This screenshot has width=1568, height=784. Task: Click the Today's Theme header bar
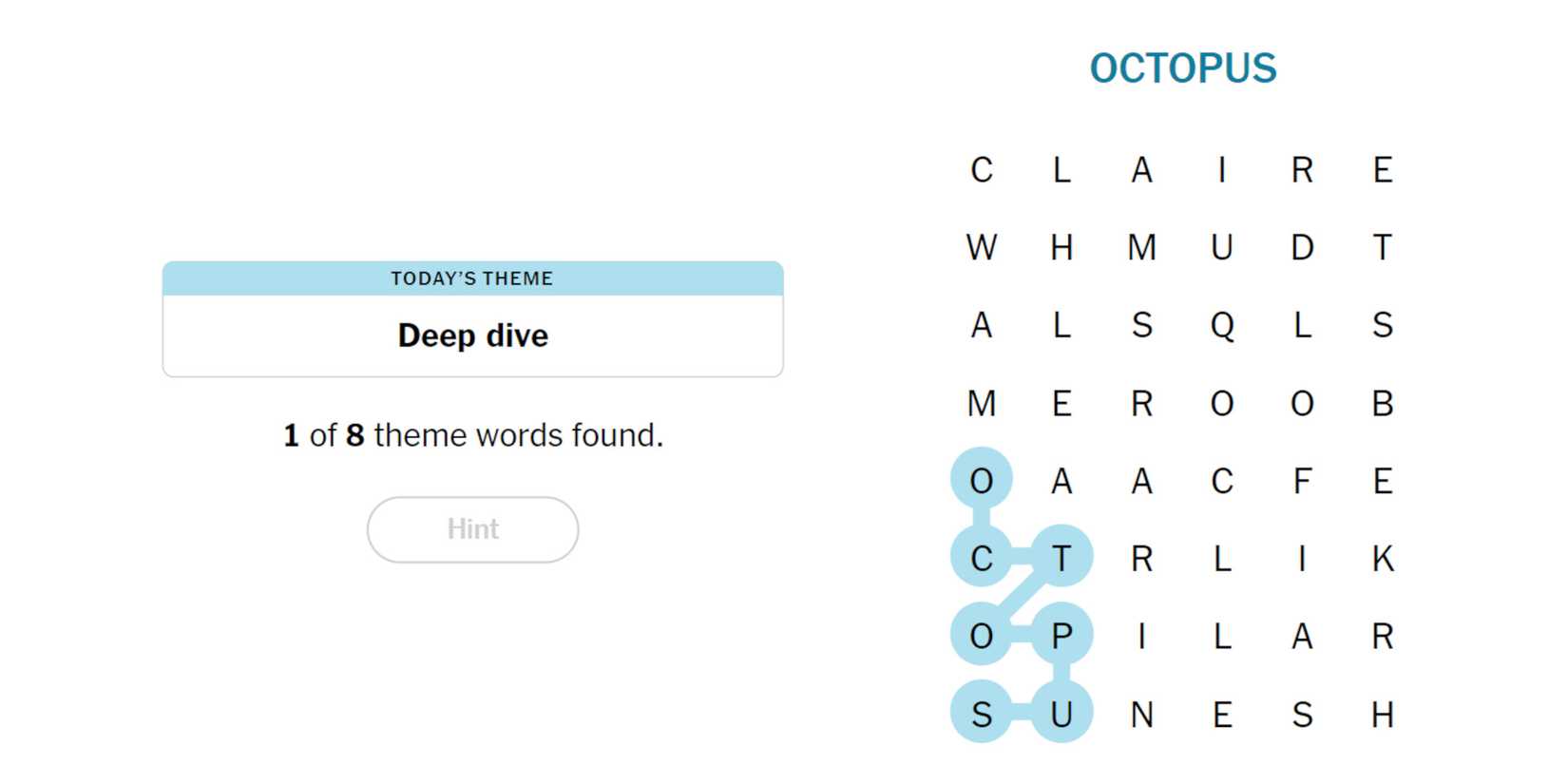click(472, 278)
